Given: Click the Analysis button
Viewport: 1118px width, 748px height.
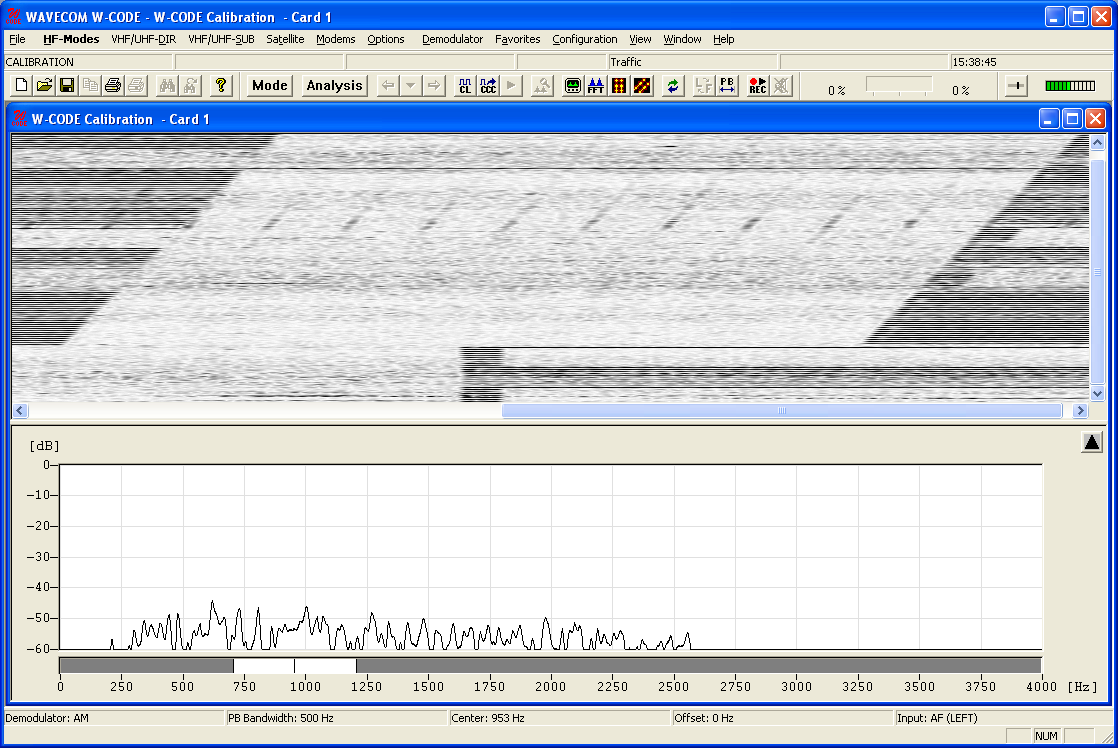Looking at the screenshot, I should tap(334, 86).
